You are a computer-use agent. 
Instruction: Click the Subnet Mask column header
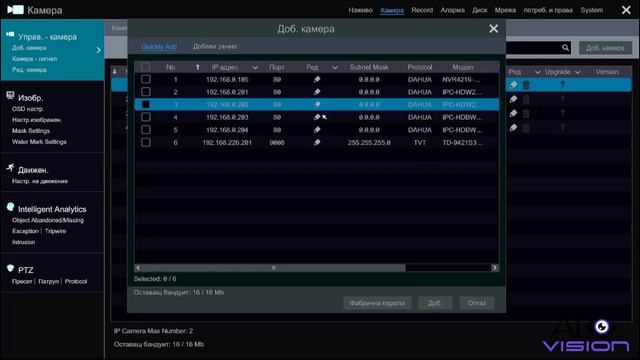(x=369, y=67)
